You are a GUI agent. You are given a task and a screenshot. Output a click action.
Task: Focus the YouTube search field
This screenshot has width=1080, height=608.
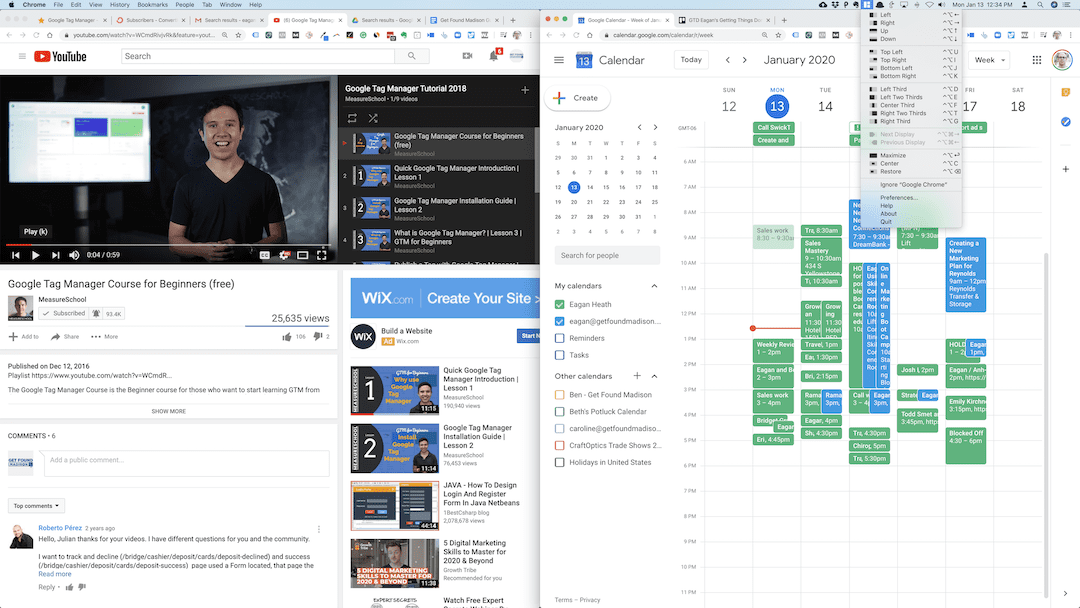tap(258, 56)
